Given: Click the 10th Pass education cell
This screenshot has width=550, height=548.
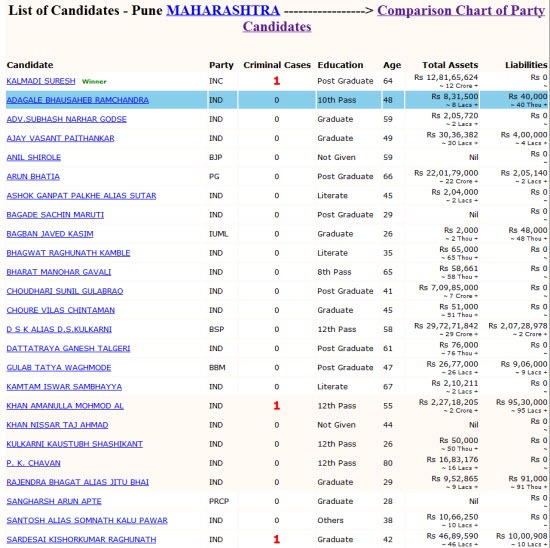Looking at the screenshot, I should coord(337,100).
